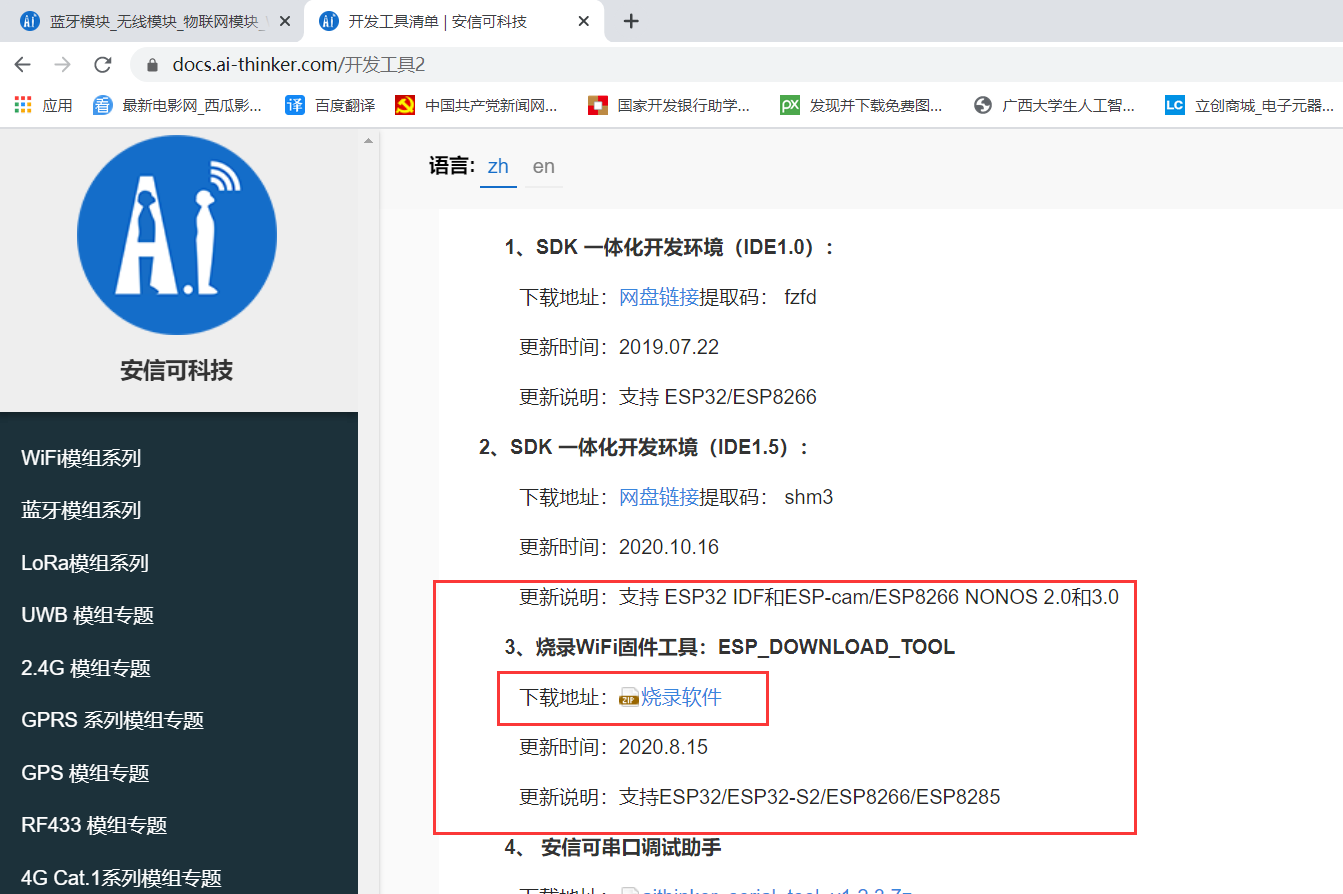1343x894 pixels.
Task: Click the update date 2019.07.22
Action: [x=669, y=347]
